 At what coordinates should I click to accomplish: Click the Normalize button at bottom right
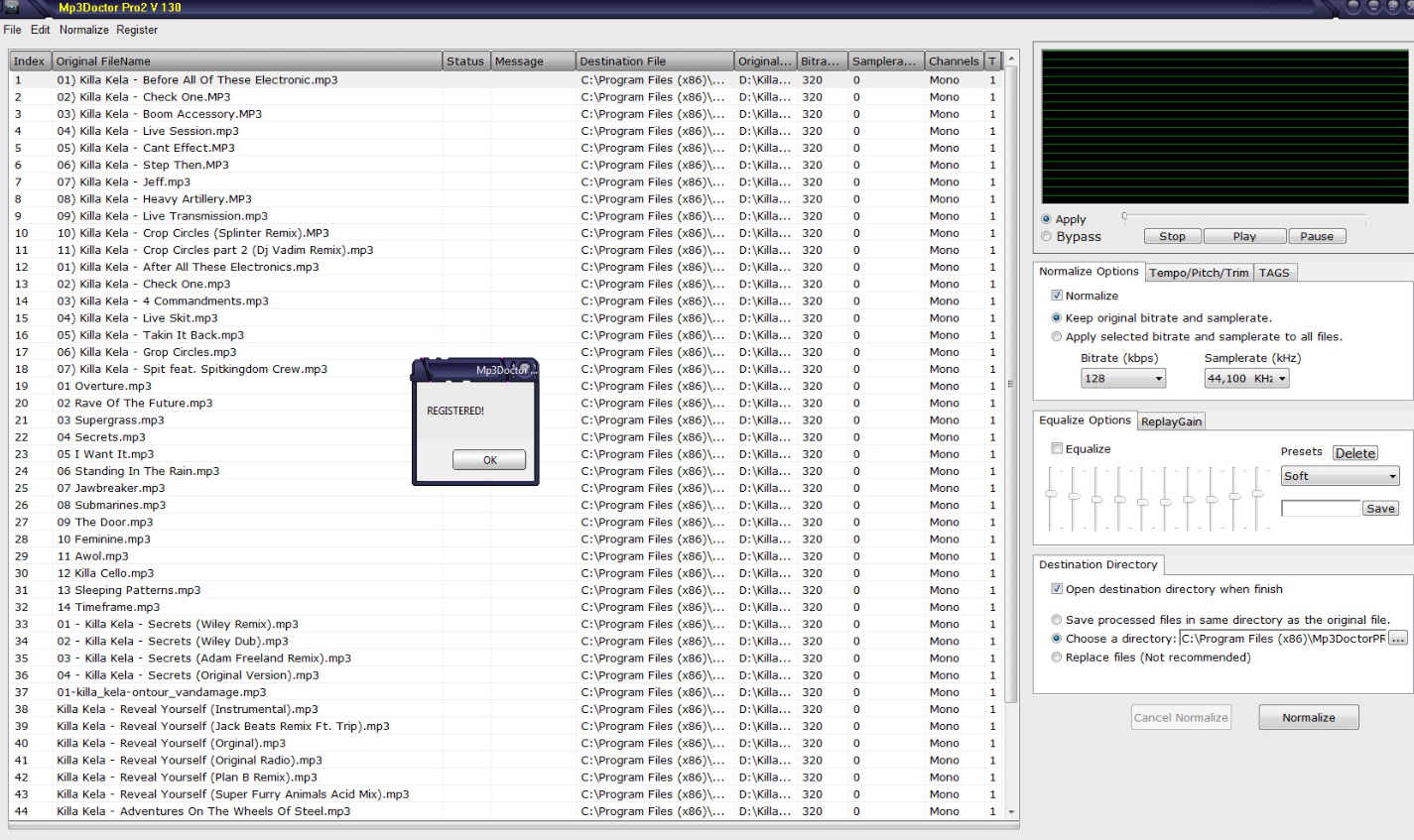pos(1308,718)
